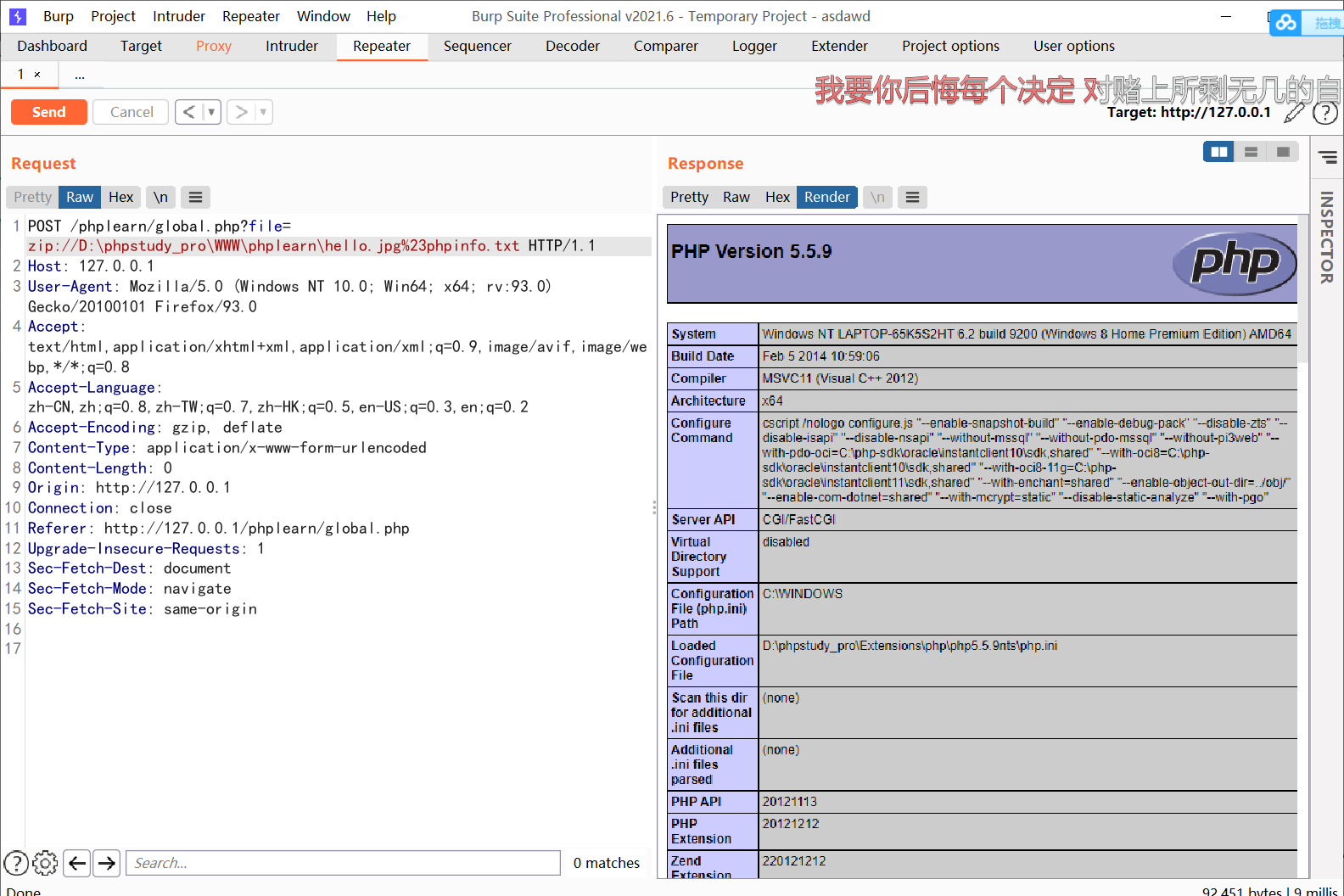This screenshot has height=896, width=1344.
Task: Click the Server API CGI/FastCGI value
Action: click(799, 519)
